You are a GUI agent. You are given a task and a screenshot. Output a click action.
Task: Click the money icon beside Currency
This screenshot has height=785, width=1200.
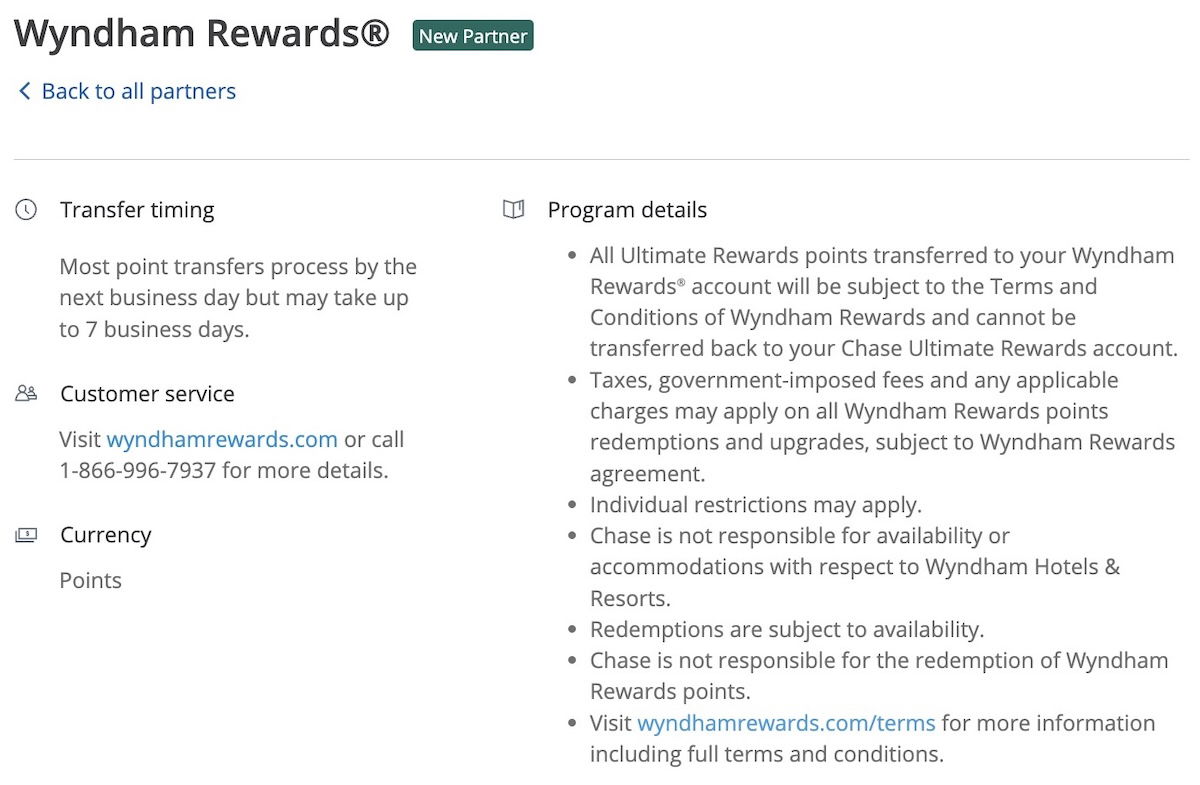(x=26, y=535)
